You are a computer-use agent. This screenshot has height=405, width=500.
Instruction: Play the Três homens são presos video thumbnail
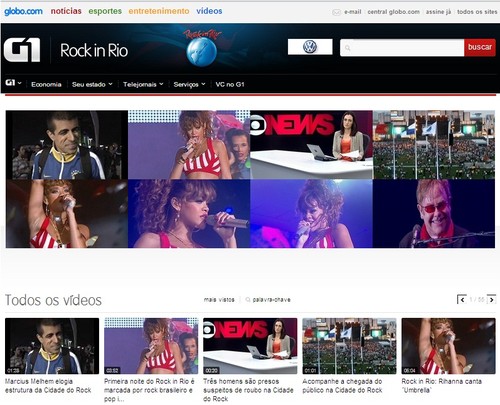click(250, 346)
